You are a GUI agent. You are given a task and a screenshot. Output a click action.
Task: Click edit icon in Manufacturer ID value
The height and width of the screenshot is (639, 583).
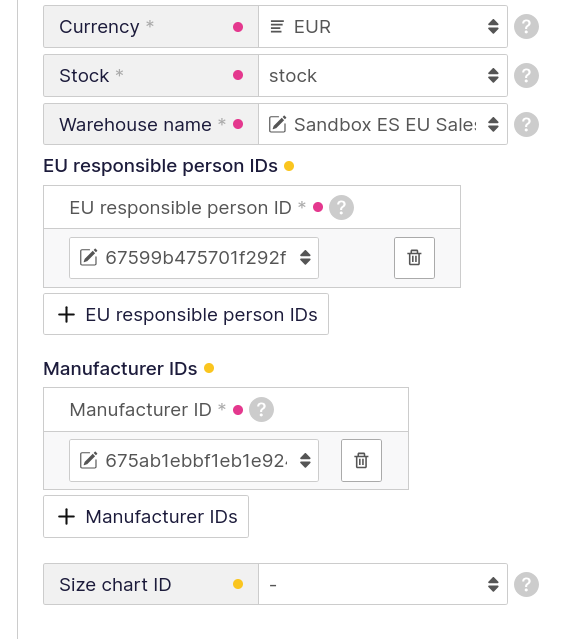(88, 461)
